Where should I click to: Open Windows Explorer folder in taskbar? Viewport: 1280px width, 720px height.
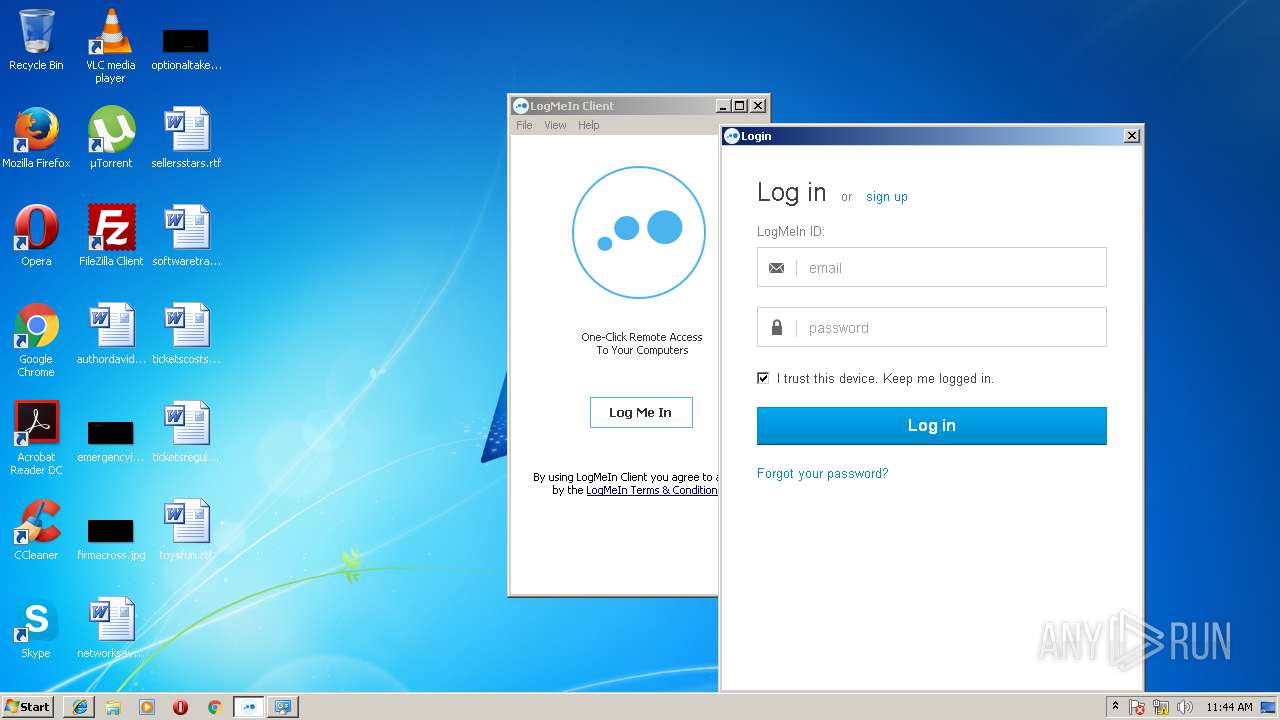coord(113,707)
